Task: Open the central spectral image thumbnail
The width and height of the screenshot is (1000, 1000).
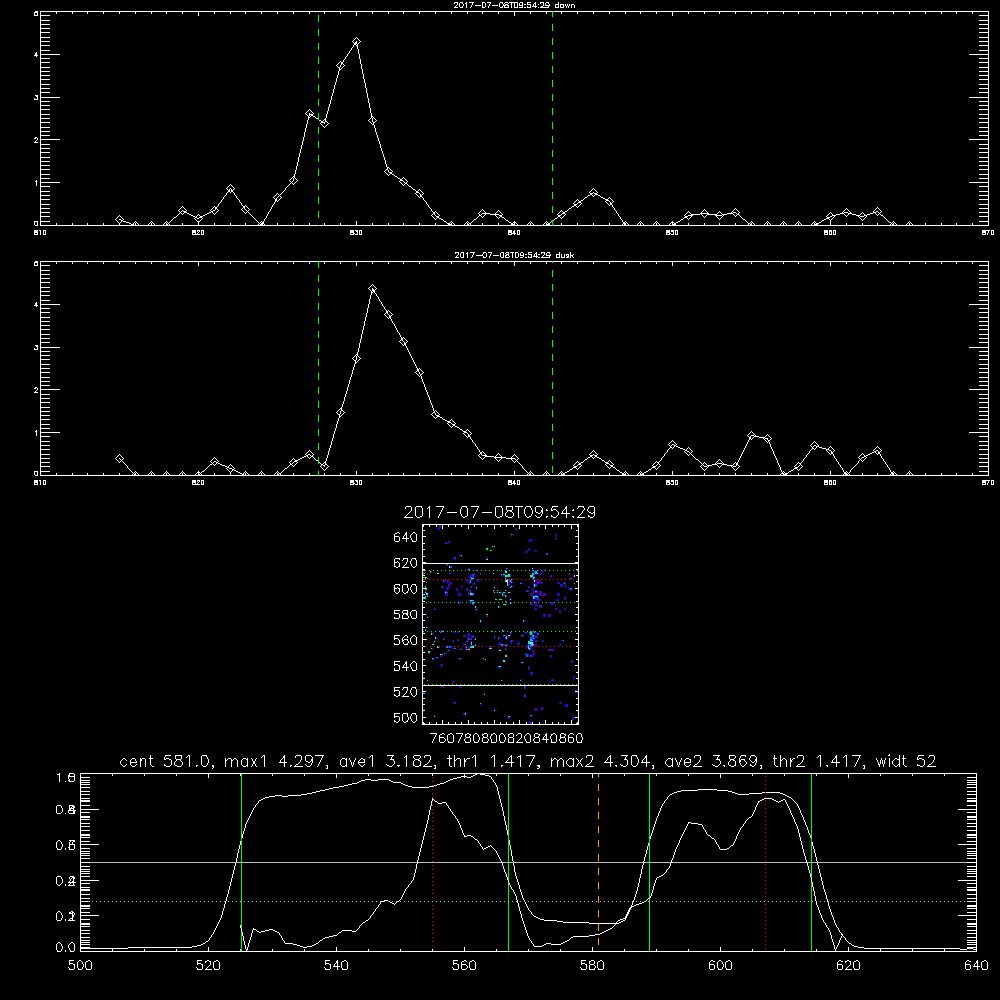Action: pos(500,624)
